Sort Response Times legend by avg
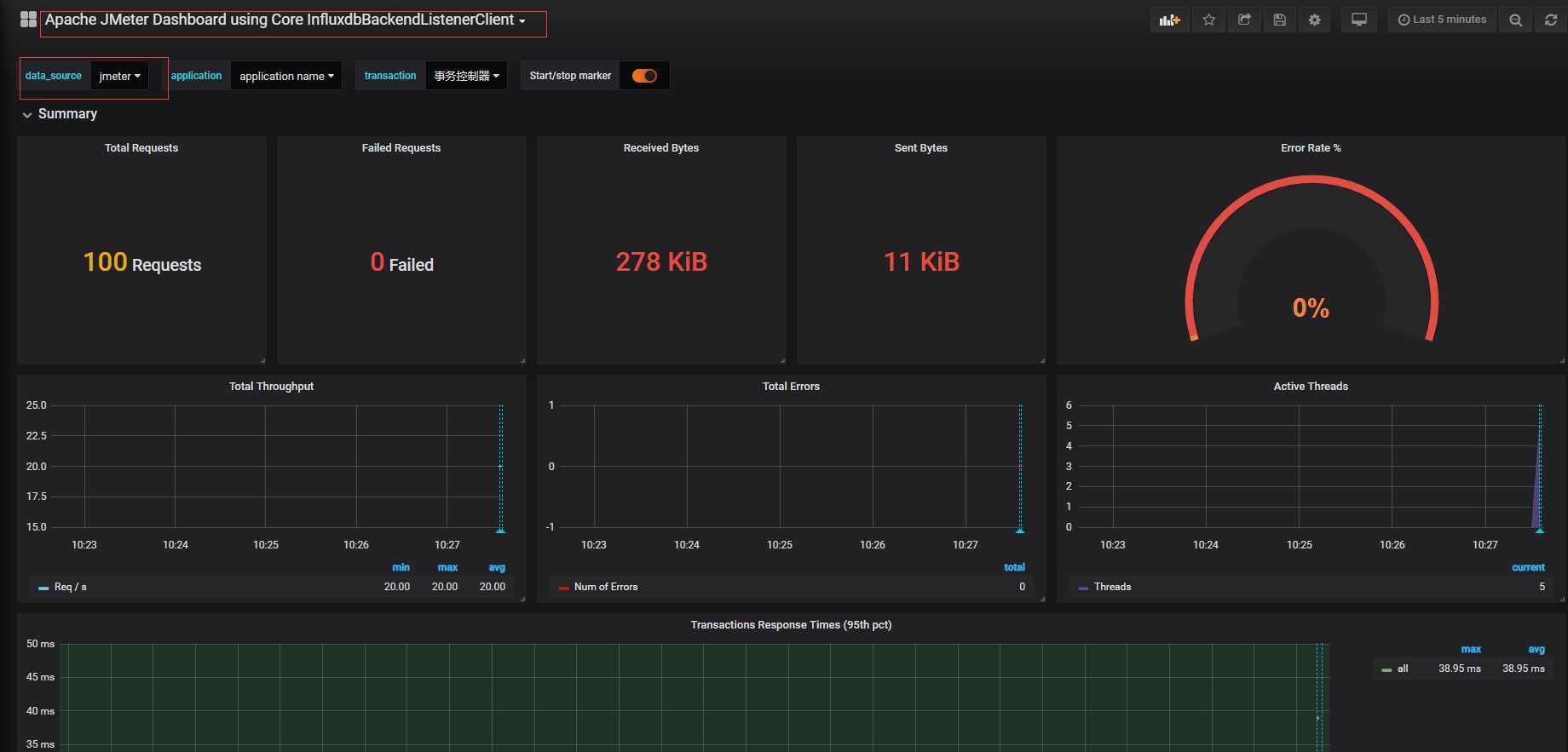This screenshot has width=1568, height=752. [1536, 649]
